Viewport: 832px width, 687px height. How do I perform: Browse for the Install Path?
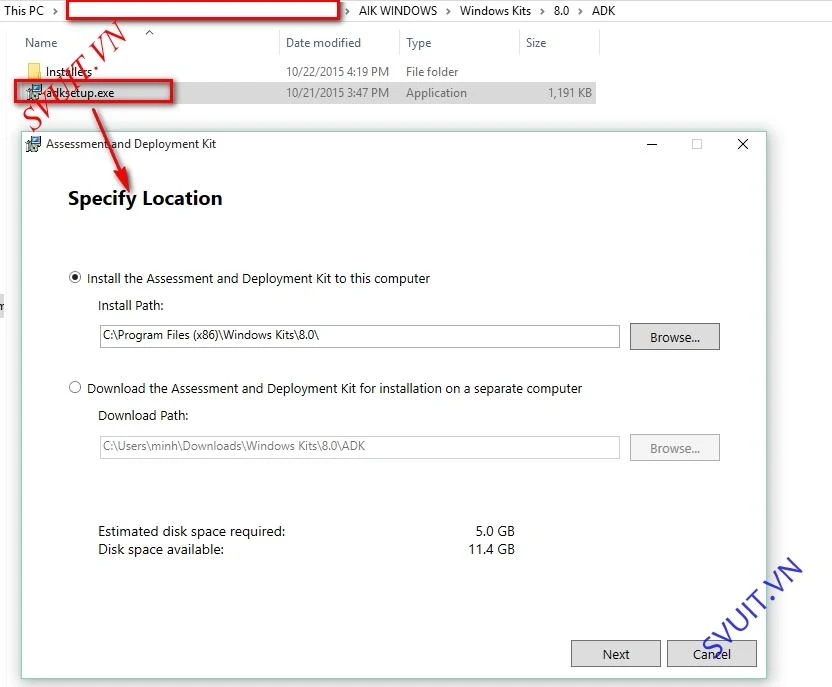coord(674,337)
